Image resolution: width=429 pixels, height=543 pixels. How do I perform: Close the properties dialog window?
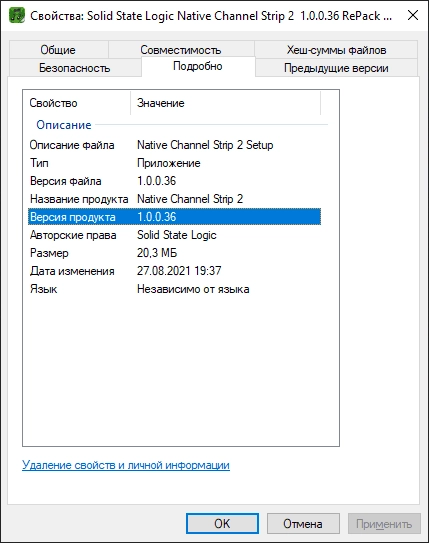coord(413,15)
